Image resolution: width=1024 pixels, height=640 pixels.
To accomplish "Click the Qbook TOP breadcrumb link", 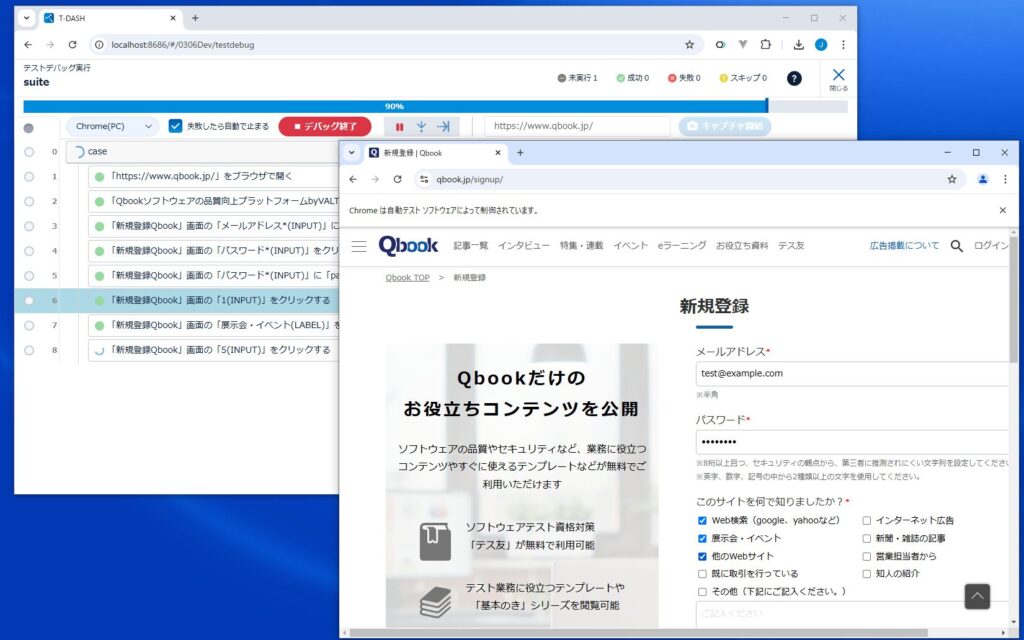I will (408, 278).
